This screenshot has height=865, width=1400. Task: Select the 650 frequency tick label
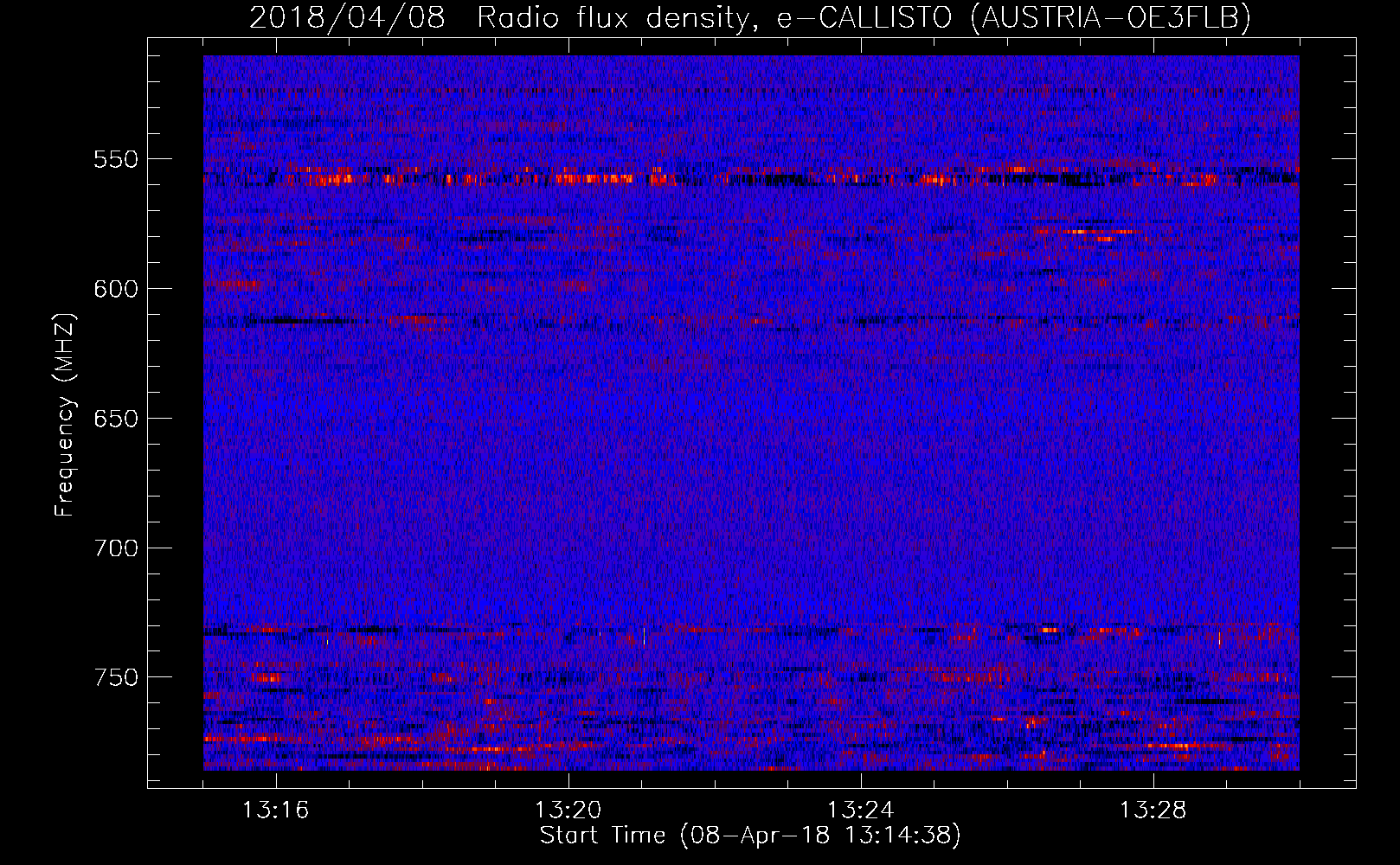116,419
